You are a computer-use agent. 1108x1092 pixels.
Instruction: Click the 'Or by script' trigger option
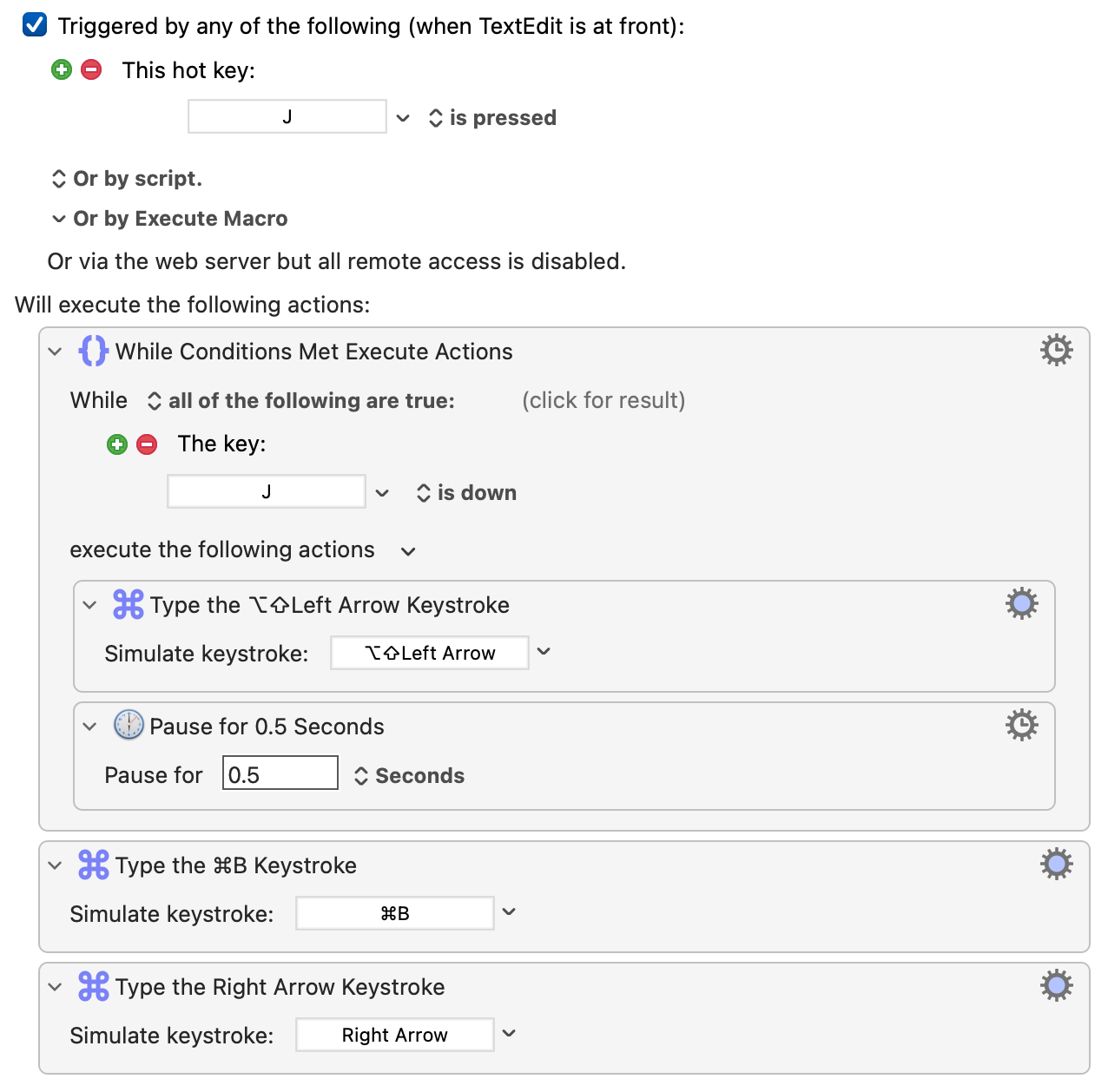coord(127,179)
